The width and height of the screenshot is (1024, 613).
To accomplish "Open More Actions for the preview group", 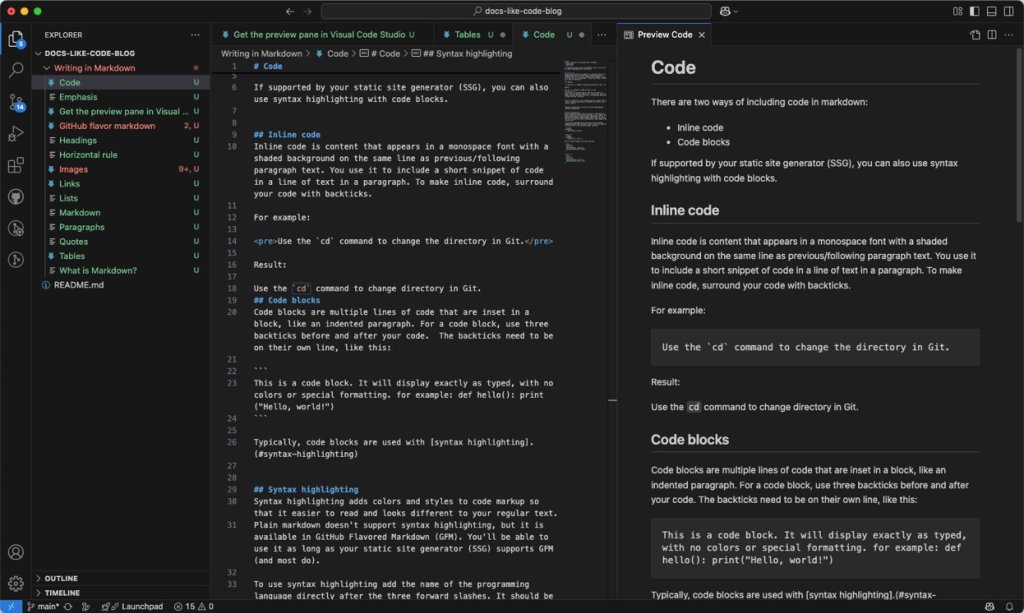I will [1009, 35].
